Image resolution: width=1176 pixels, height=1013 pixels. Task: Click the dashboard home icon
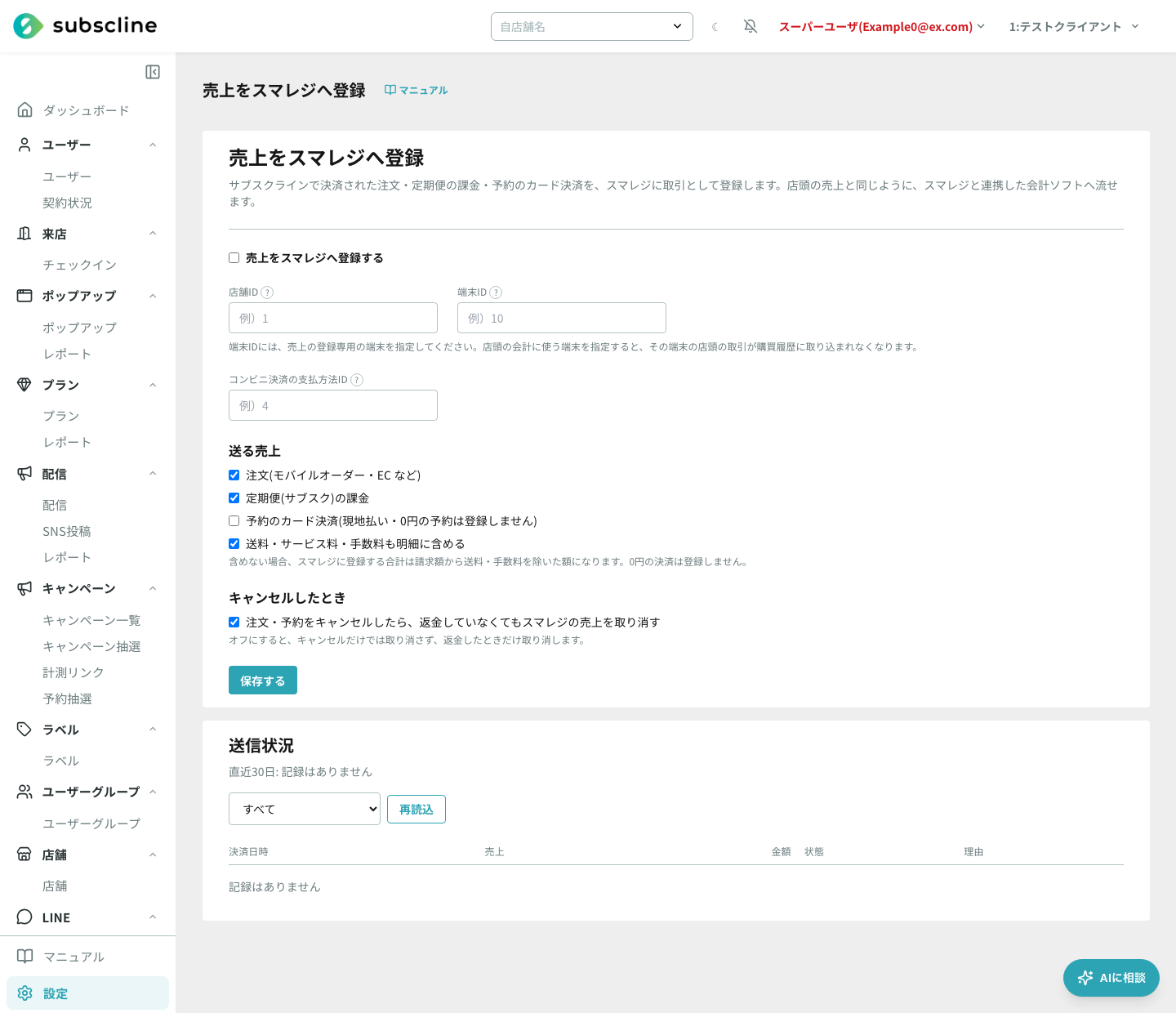[x=24, y=109]
